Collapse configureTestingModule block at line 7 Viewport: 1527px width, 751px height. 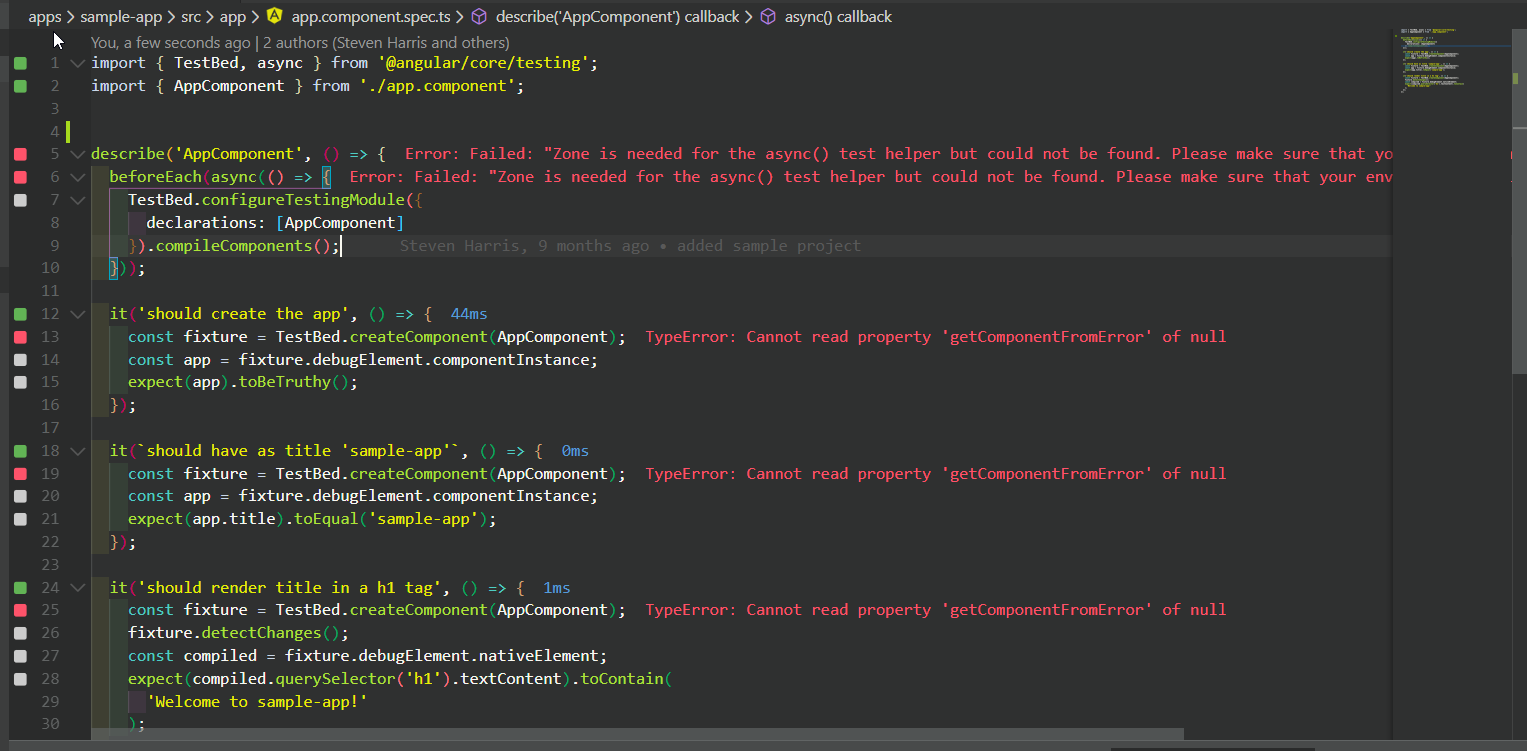(78, 200)
